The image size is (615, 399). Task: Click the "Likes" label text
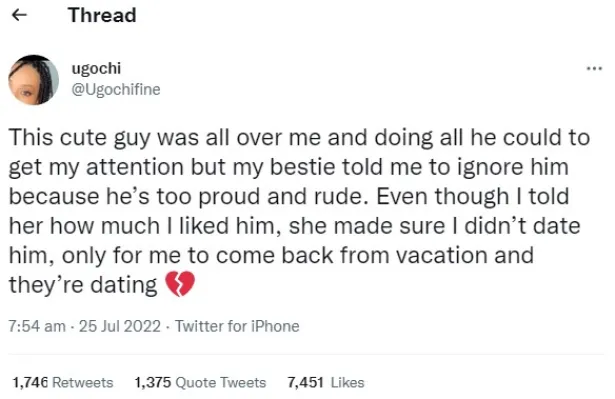[348, 382]
